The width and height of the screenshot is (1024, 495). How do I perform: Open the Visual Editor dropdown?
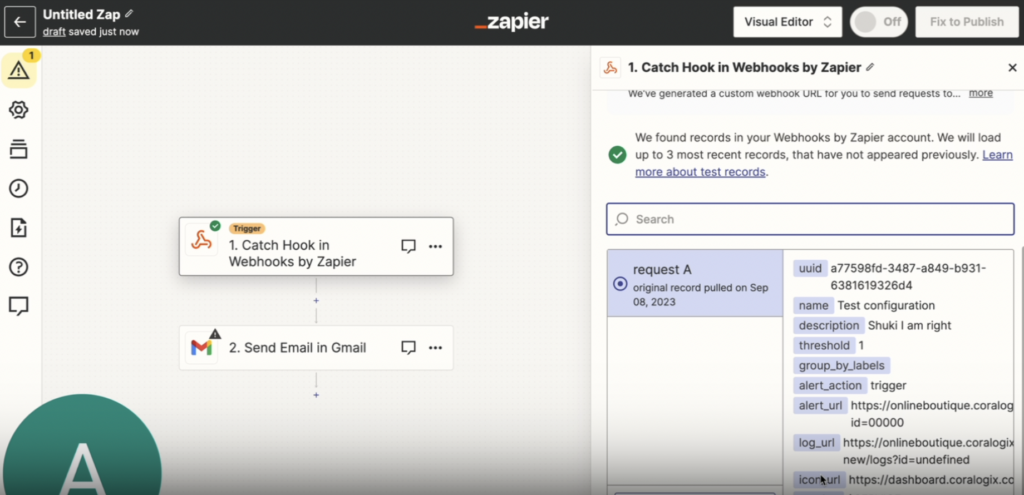click(x=788, y=22)
